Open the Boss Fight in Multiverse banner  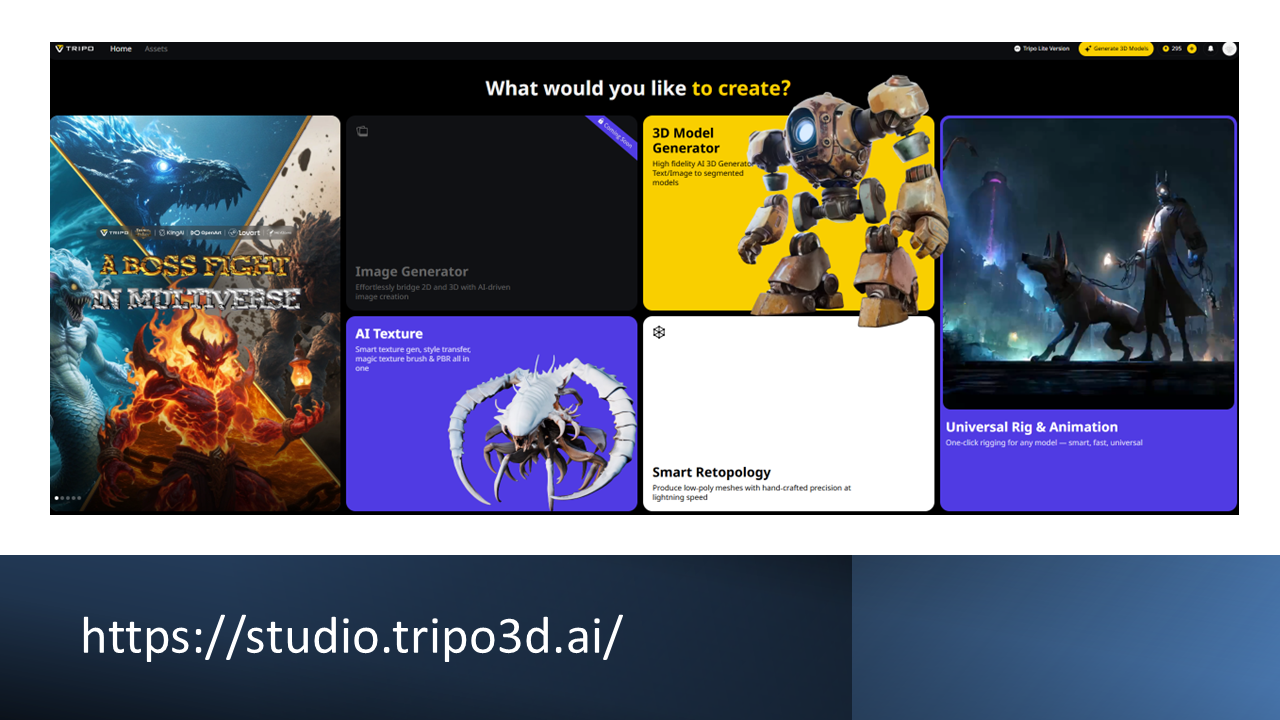195,313
